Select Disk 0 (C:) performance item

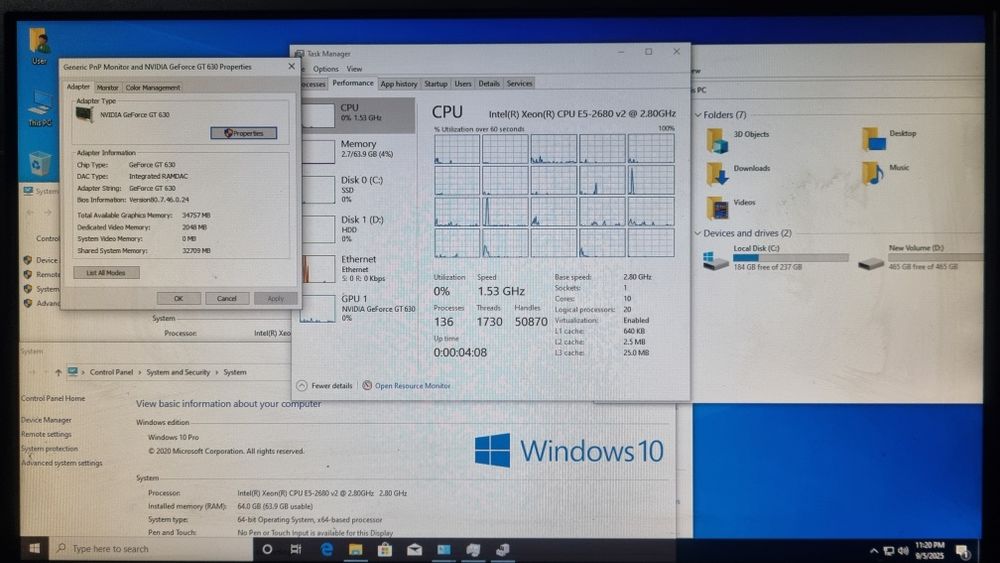tap(357, 189)
